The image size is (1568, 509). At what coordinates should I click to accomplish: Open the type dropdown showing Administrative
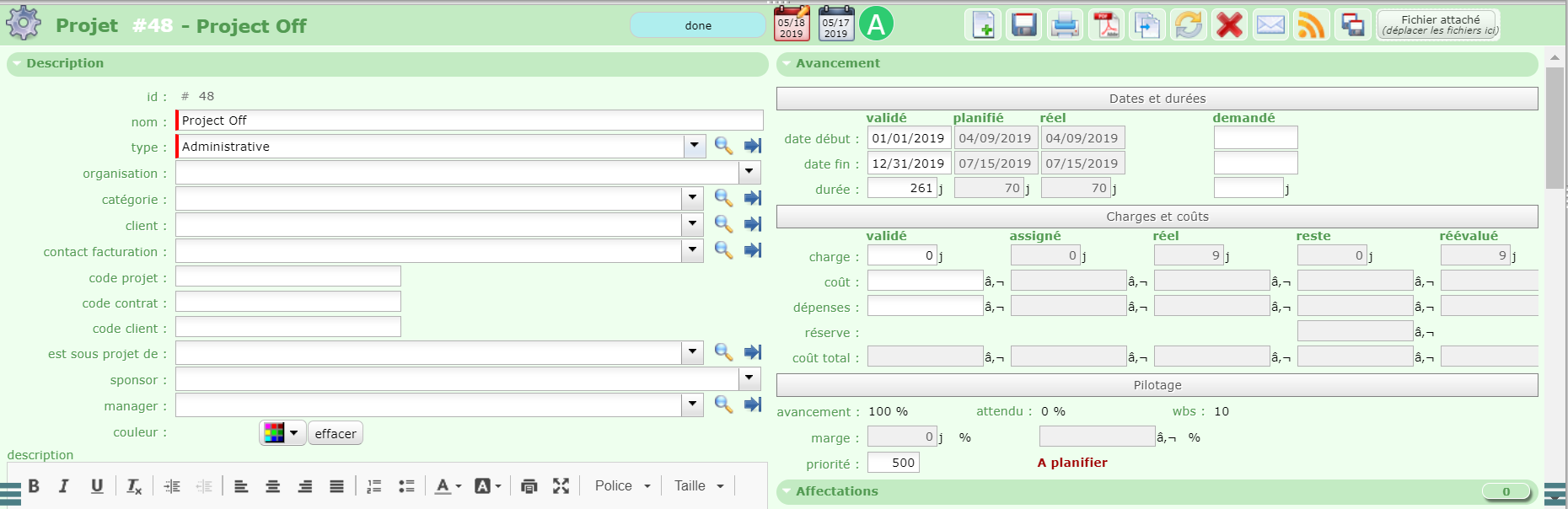point(694,146)
